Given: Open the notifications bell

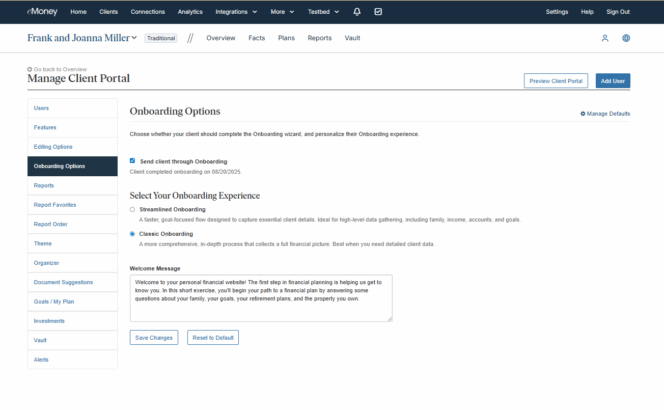Looking at the screenshot, I should pos(357,11).
